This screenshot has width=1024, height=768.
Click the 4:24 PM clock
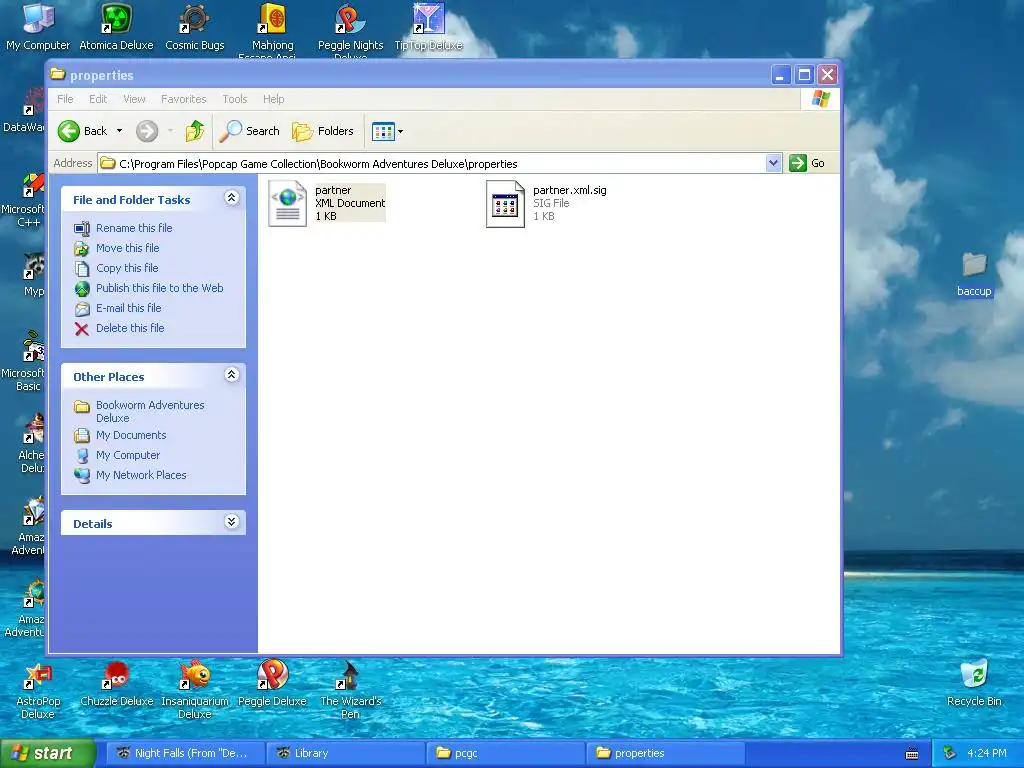coord(986,754)
